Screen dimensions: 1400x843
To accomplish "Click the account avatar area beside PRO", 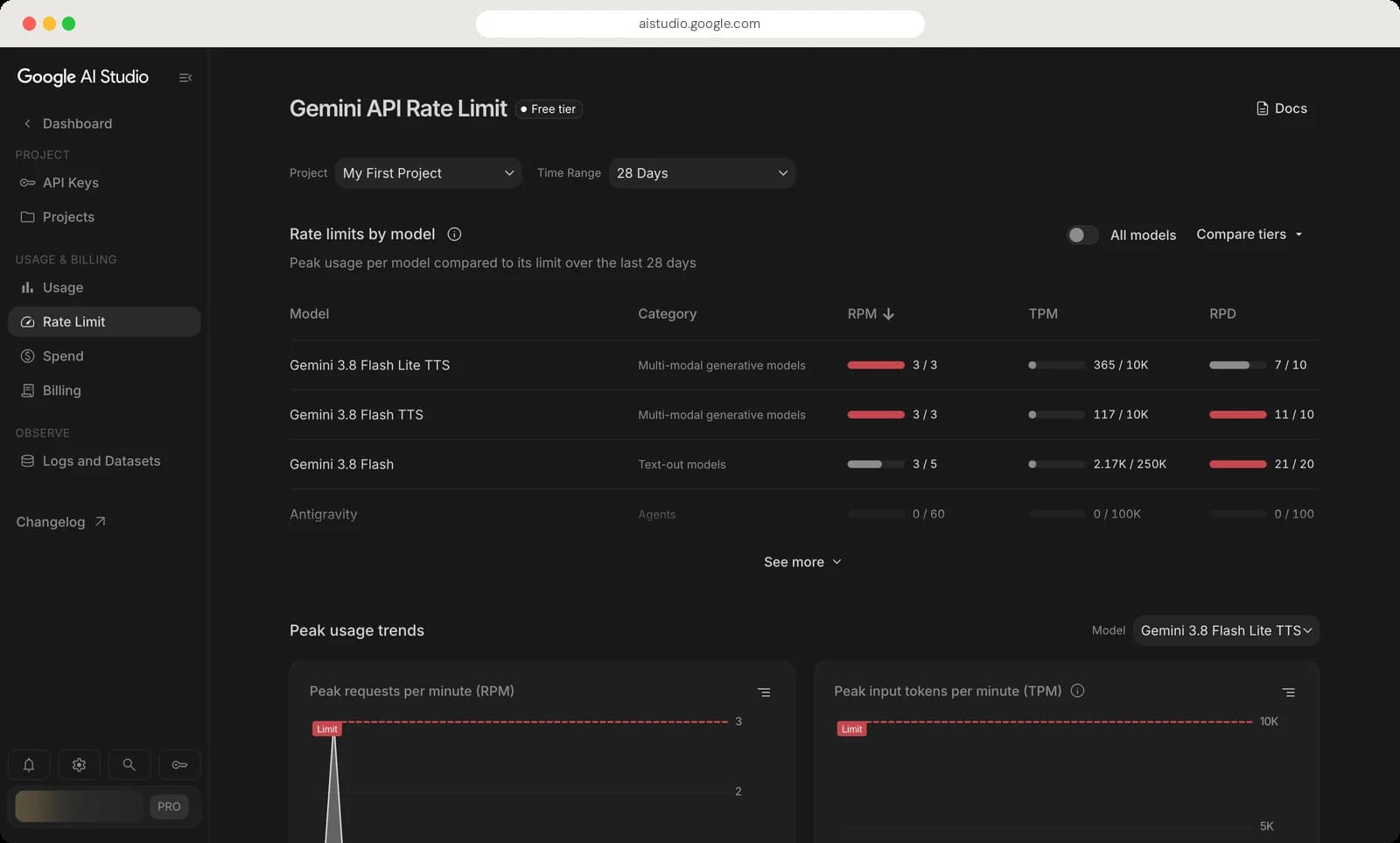I will click(79, 806).
